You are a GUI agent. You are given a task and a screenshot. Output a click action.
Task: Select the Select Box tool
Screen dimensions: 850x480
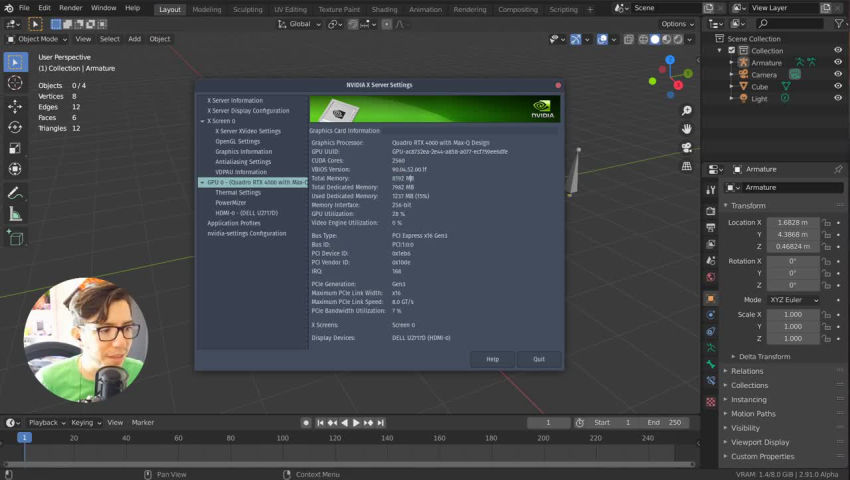coord(16,62)
